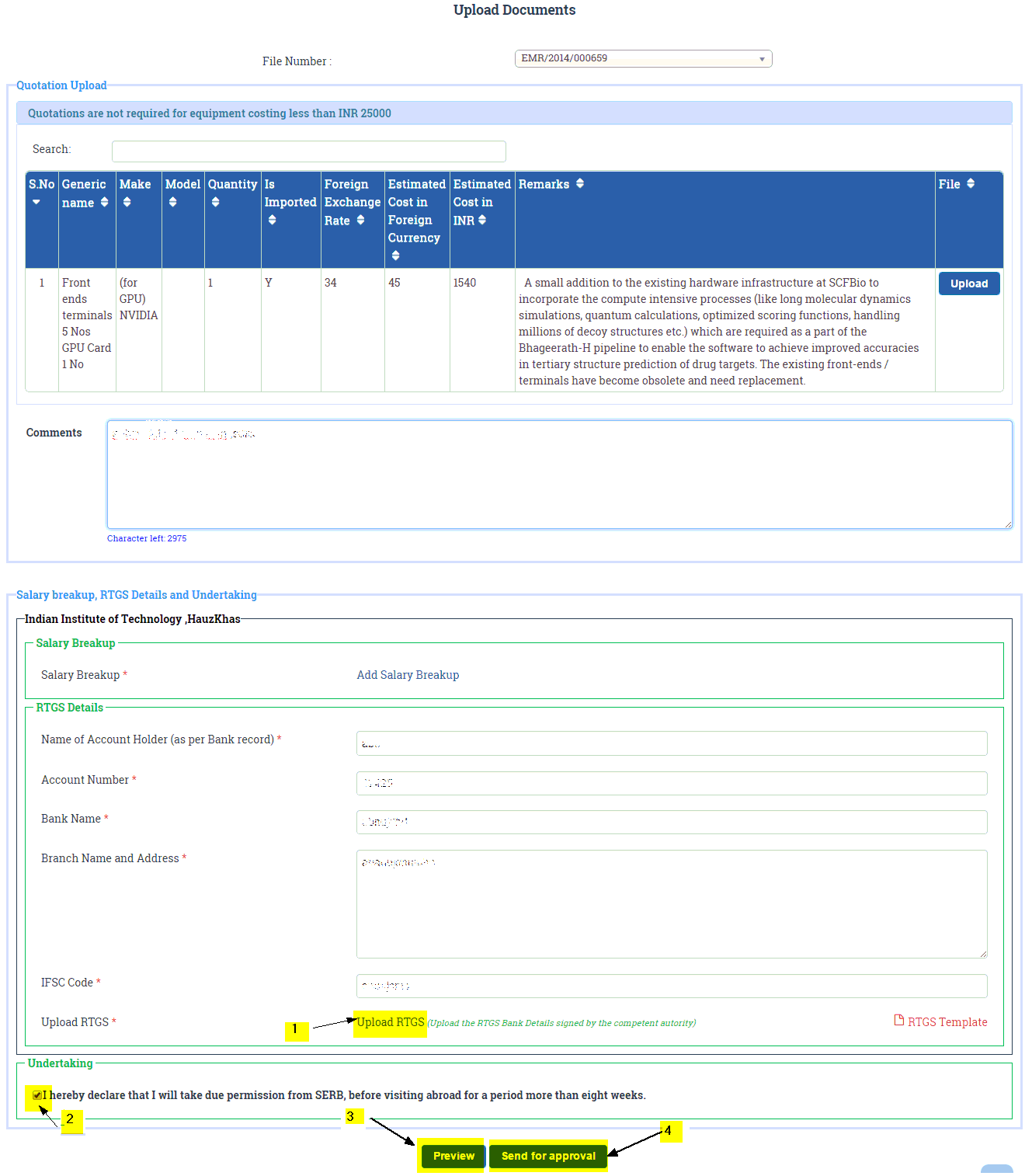
Task: Open the File Number dropdown
Action: pos(643,59)
